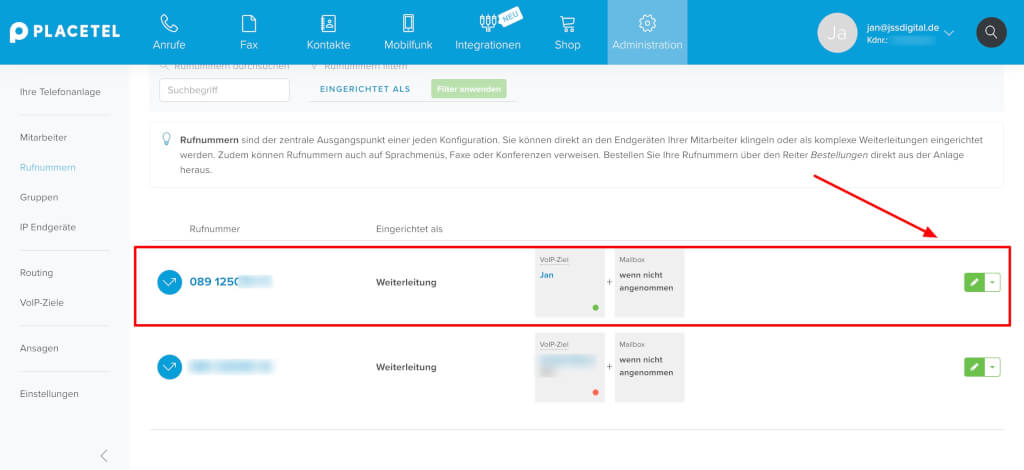This screenshot has height=470, width=1024.
Task: Click Mailbox box in 089 1250 row
Action: (649, 283)
